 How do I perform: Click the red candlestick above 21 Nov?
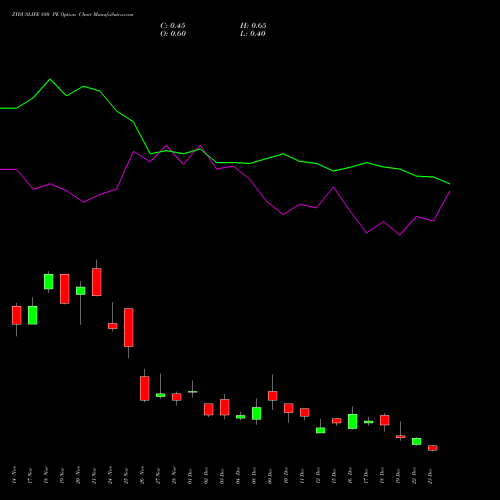[x=97, y=282]
